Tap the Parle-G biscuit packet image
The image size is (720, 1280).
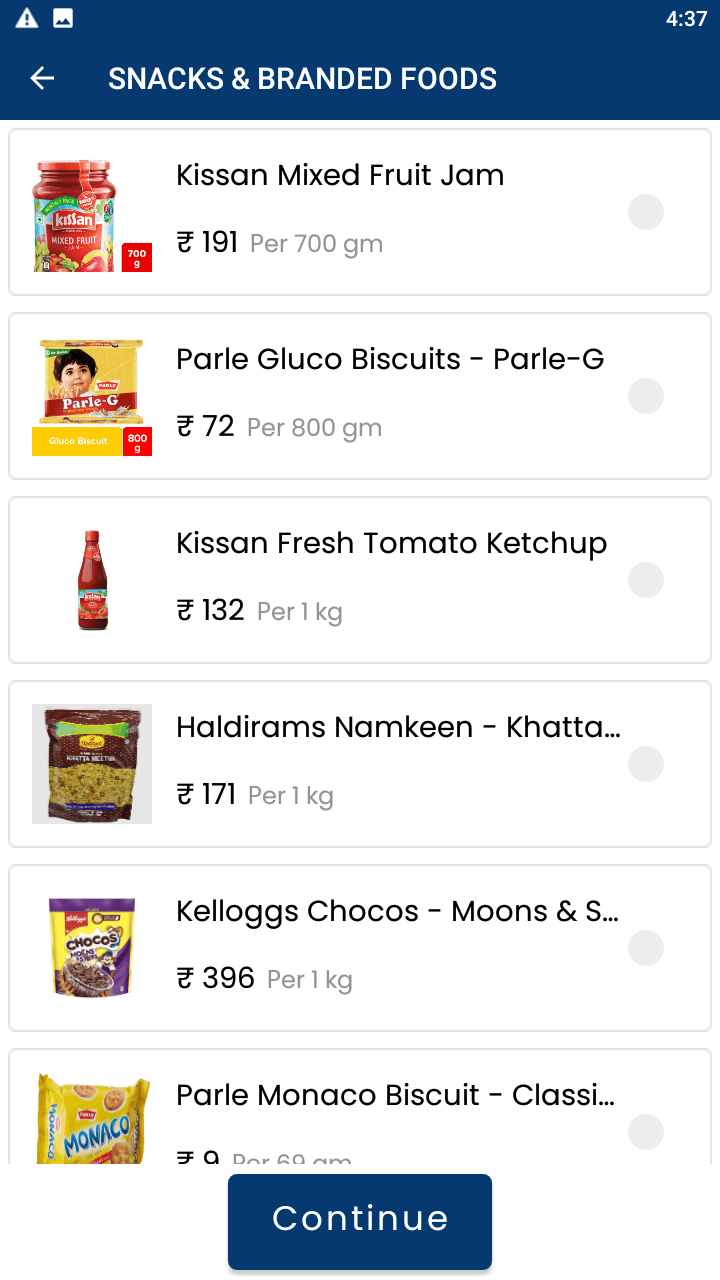pos(91,397)
